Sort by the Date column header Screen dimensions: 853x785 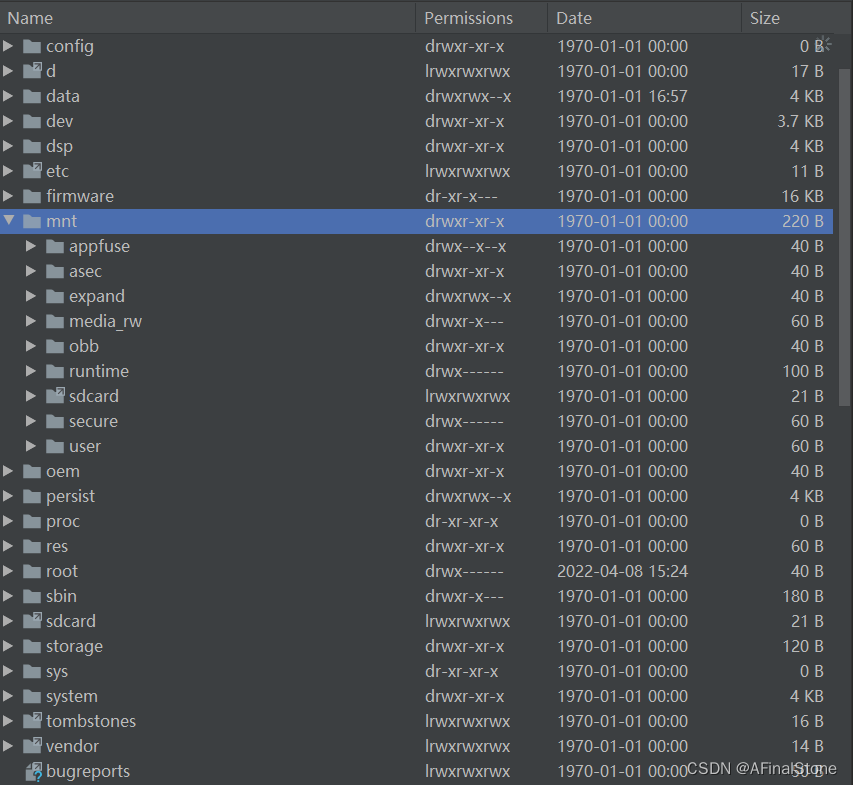click(644, 18)
